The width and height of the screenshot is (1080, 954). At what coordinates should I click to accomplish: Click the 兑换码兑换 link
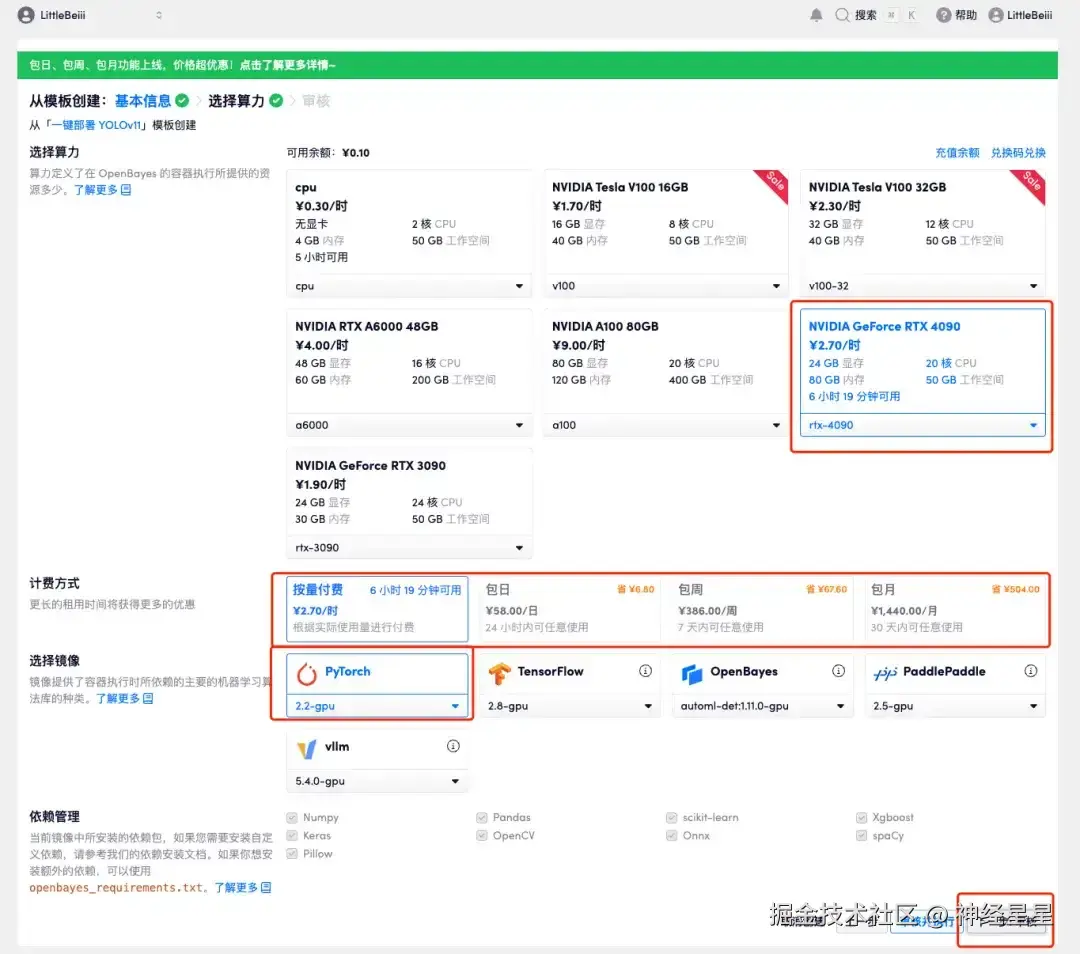1018,153
